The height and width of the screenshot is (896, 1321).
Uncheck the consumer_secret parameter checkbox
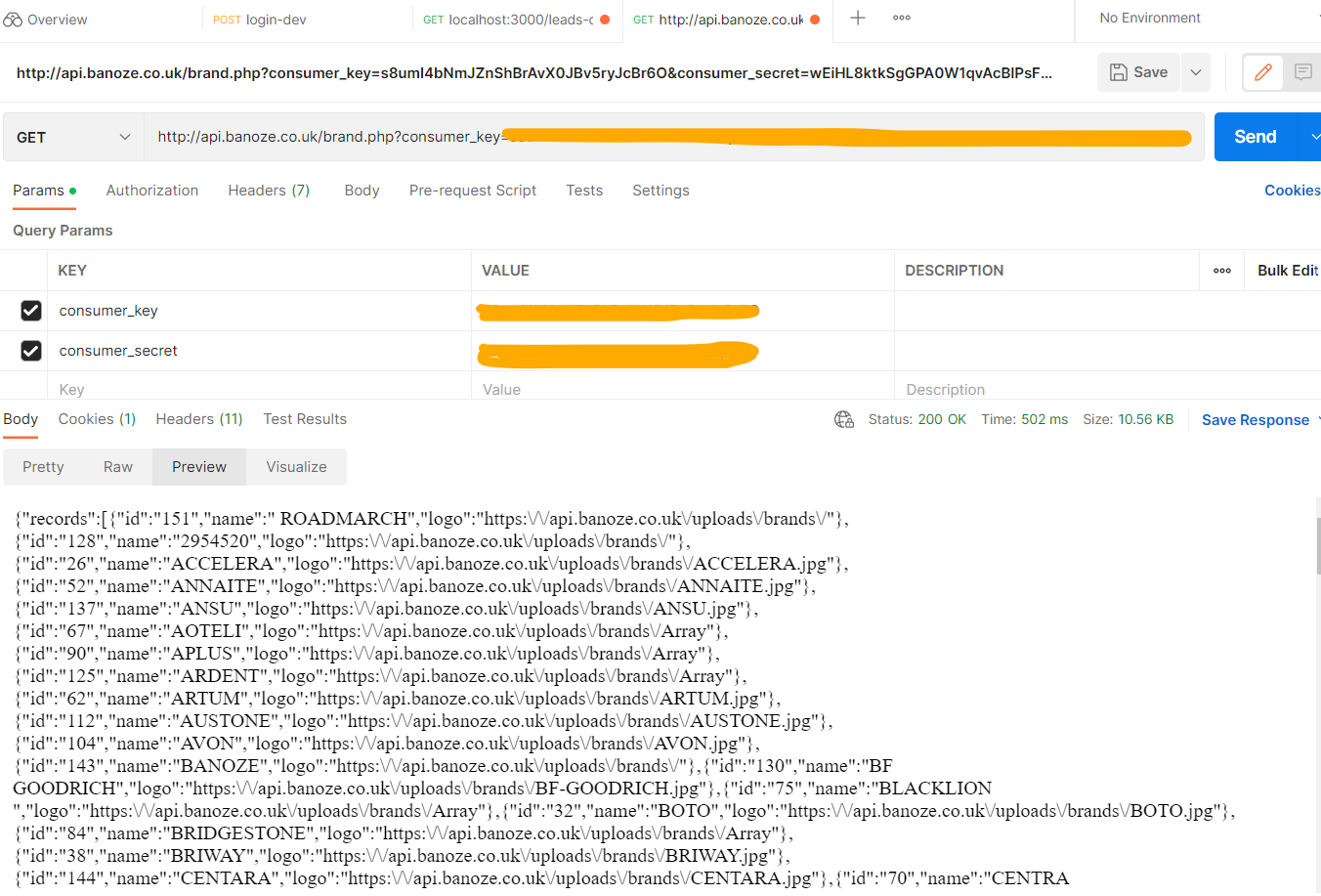pos(31,351)
